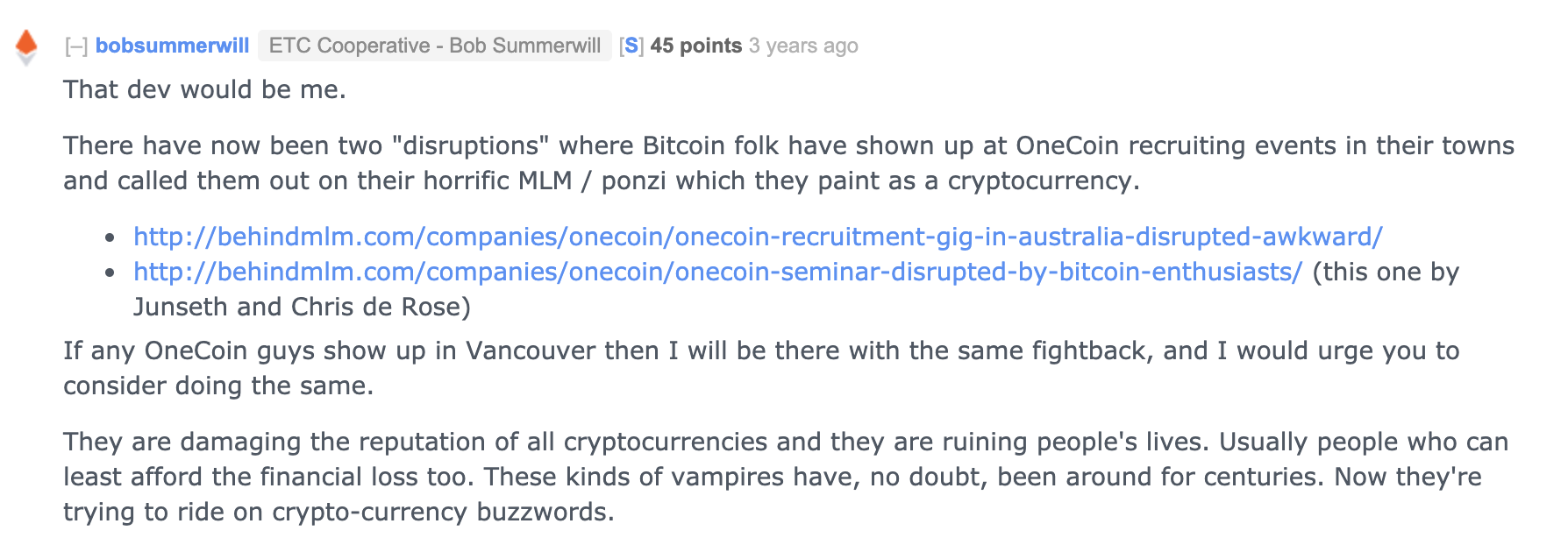The image size is (1568, 552).
Task: Click the line starting "and called them out"
Action: point(601,180)
